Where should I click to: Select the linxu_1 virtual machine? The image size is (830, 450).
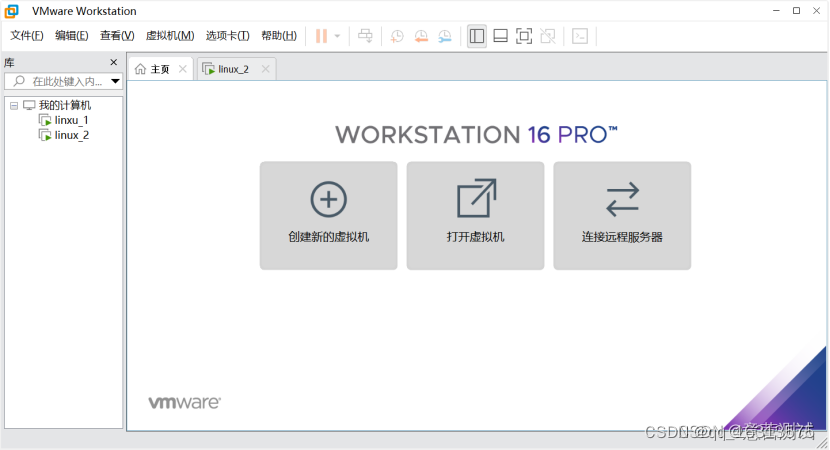tap(71, 120)
